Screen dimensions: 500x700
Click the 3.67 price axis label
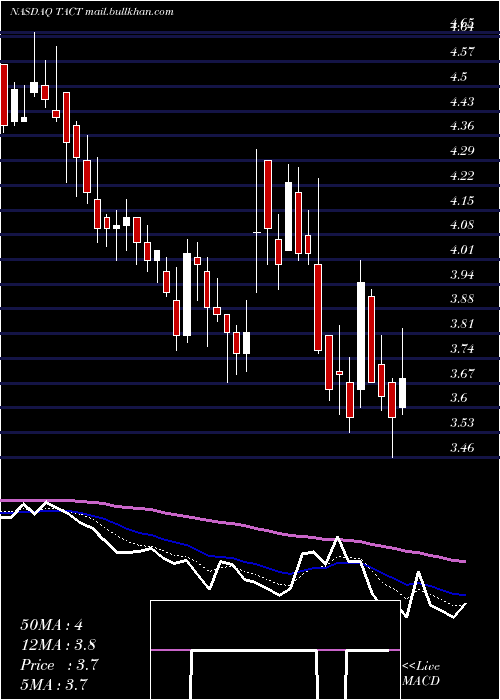click(x=462, y=374)
